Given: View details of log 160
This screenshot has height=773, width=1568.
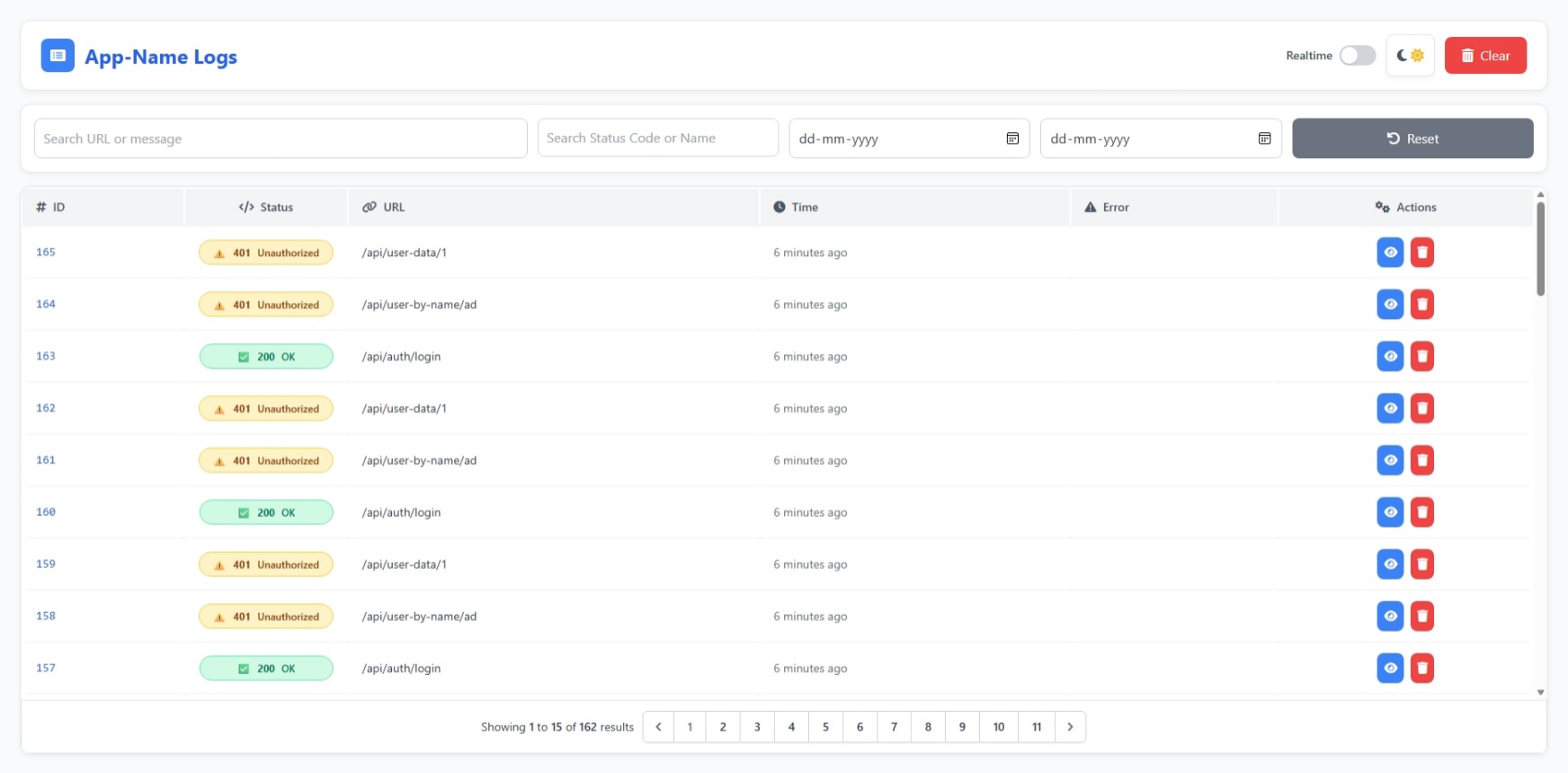Looking at the screenshot, I should (1390, 512).
